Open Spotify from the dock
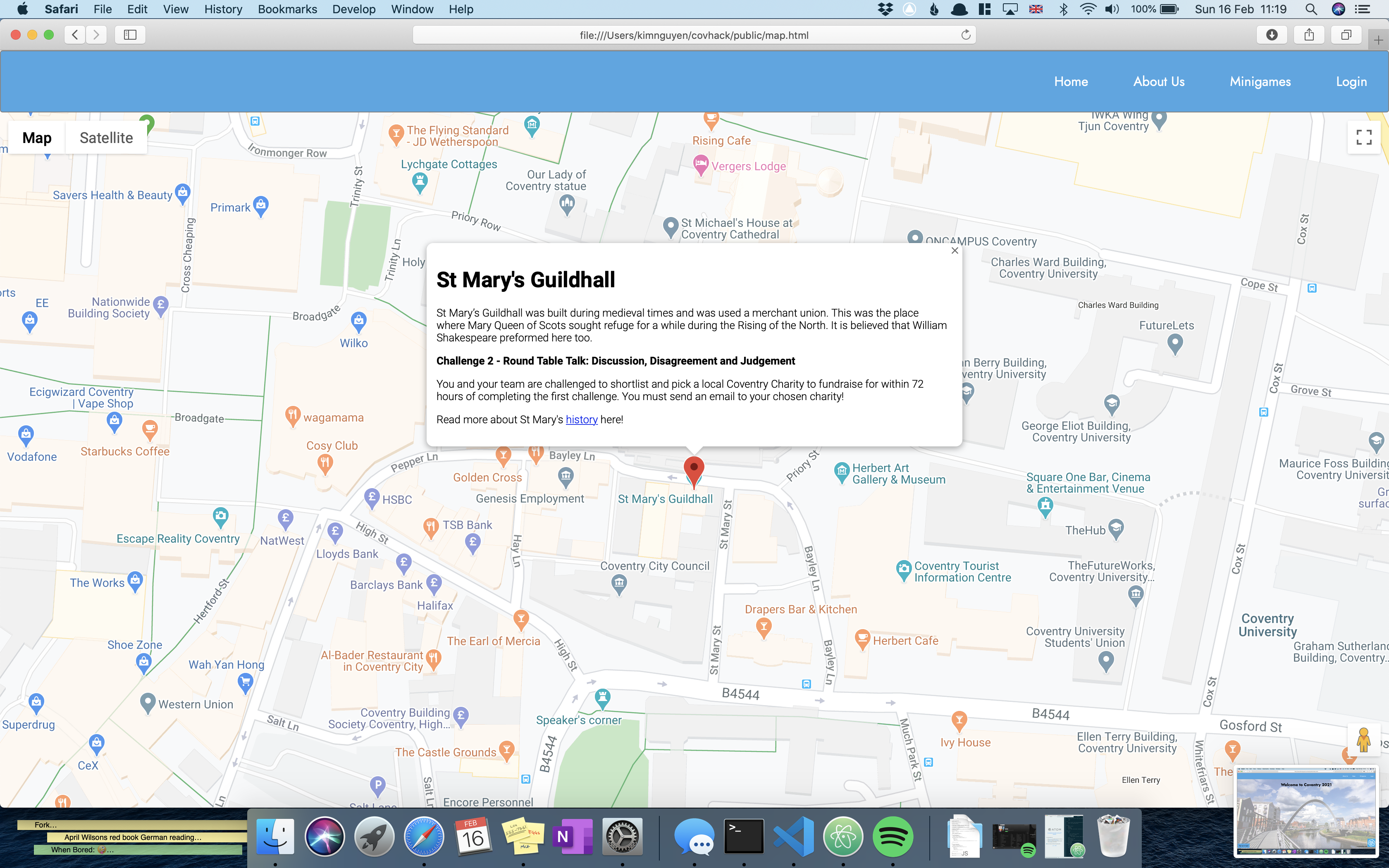The height and width of the screenshot is (868, 1389). point(893,837)
